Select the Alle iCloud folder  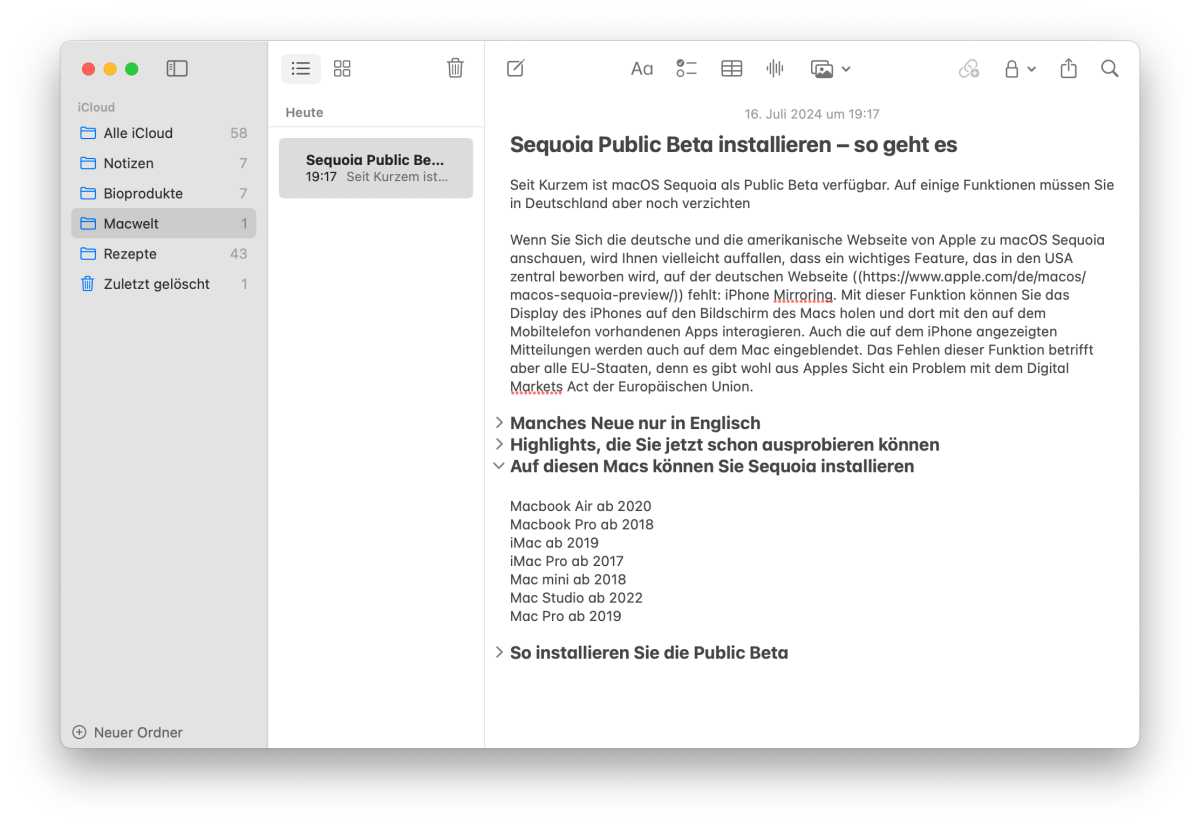pos(163,133)
